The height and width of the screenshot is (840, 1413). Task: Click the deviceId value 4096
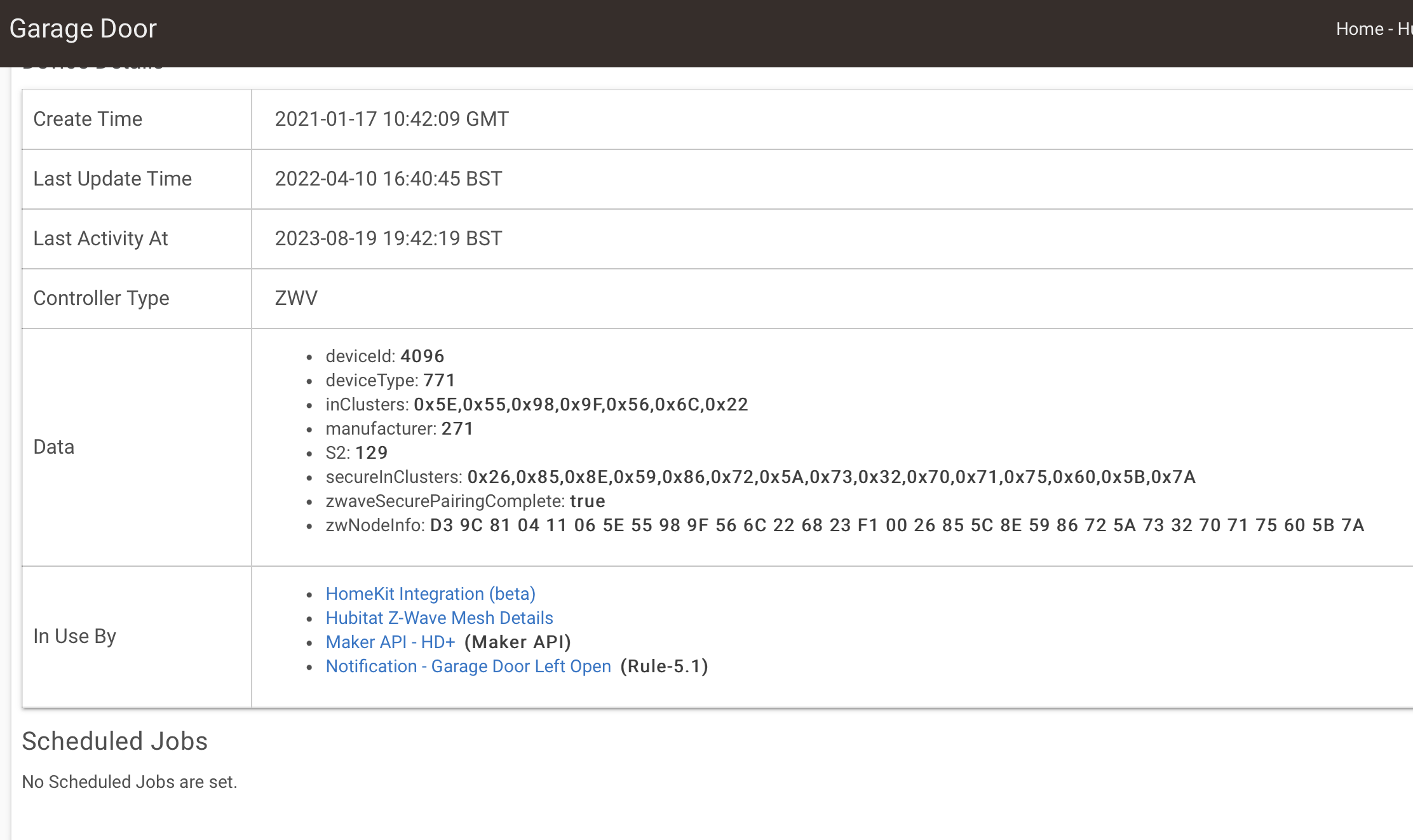[x=423, y=356]
